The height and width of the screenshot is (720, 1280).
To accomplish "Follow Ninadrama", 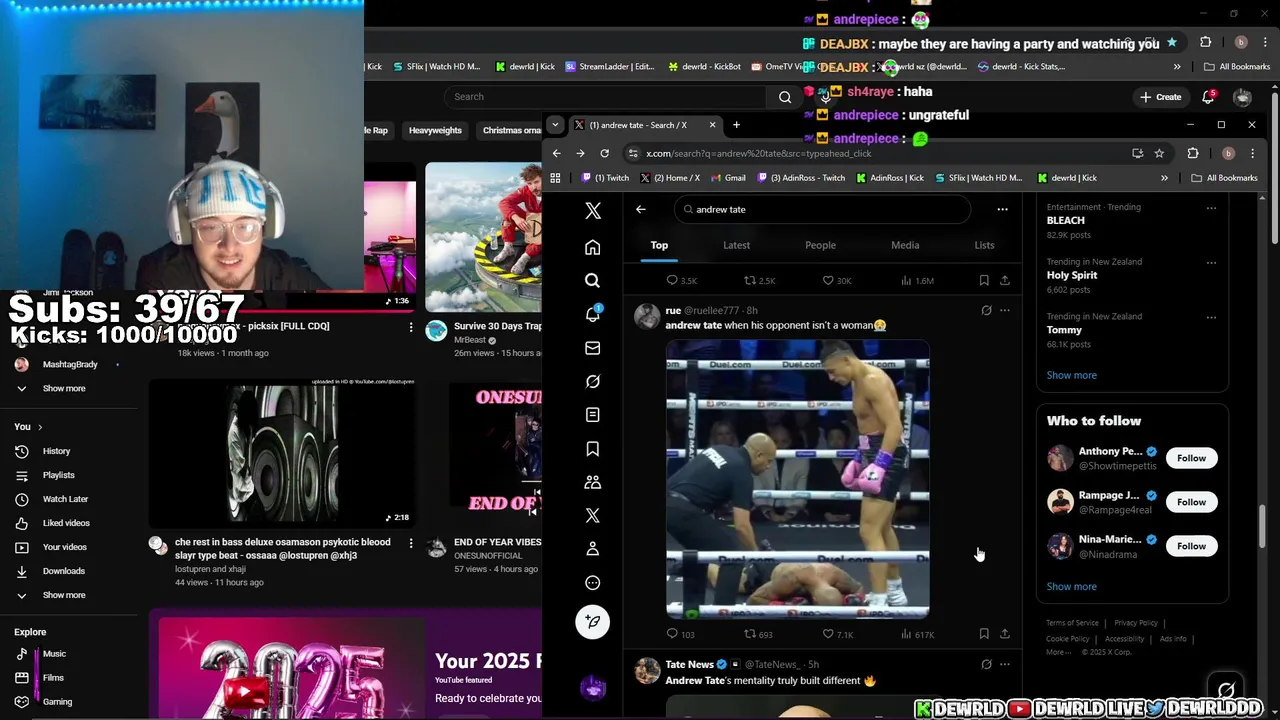I will pyautogui.click(x=1191, y=546).
